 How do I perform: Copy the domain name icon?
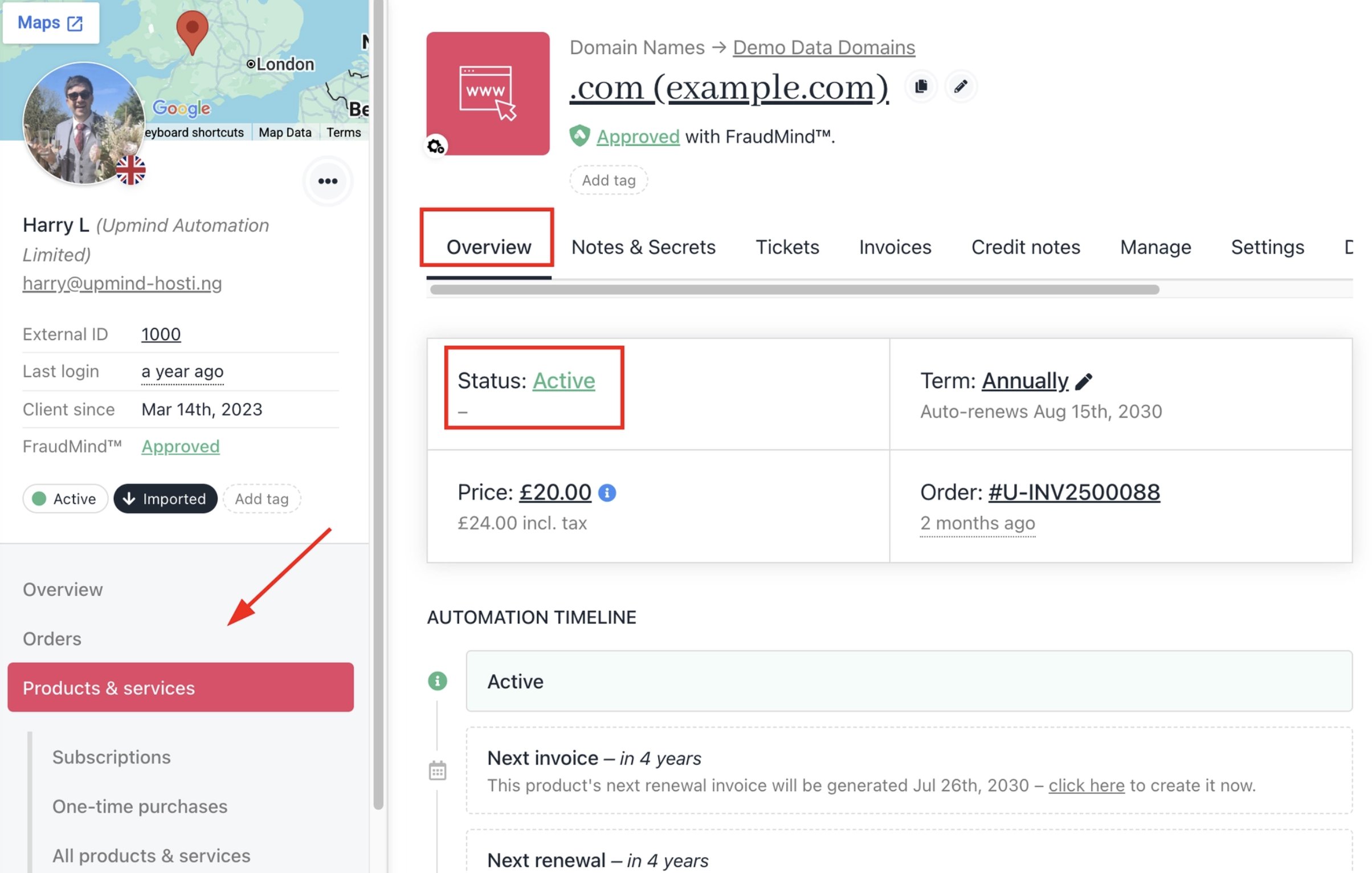(921, 87)
